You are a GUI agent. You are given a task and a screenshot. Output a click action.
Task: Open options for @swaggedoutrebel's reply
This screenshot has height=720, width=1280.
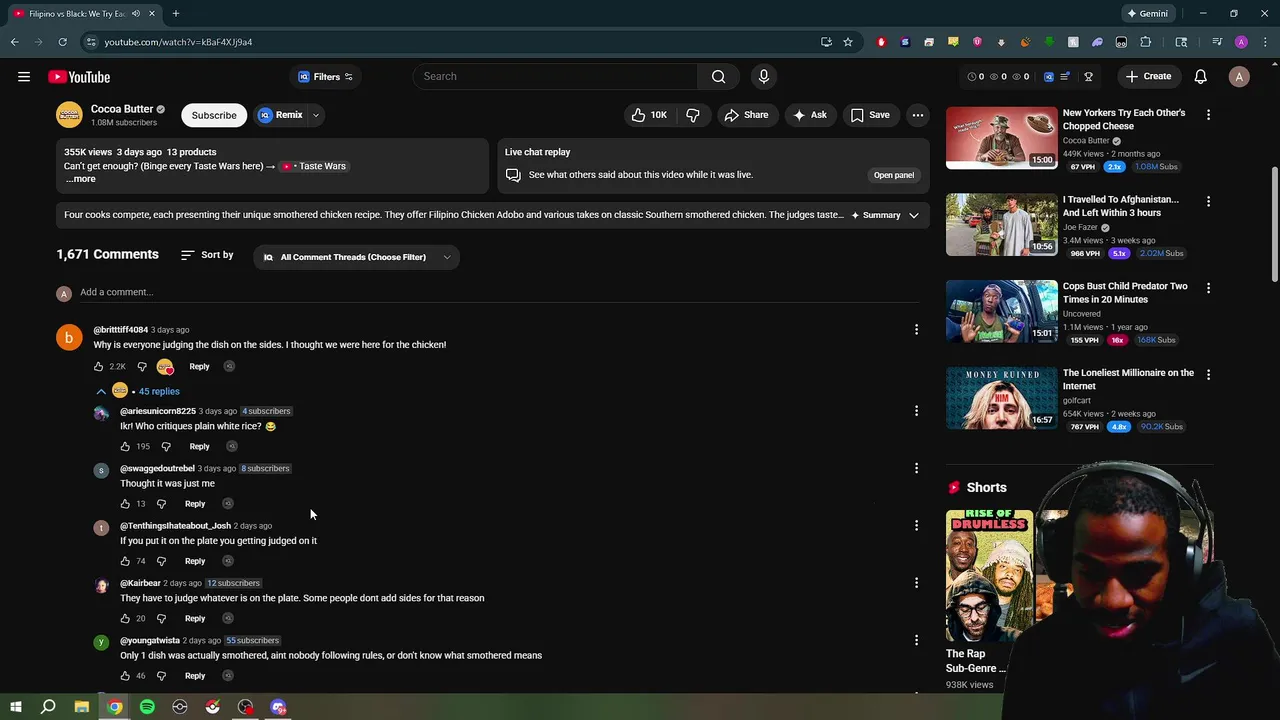[916, 468]
